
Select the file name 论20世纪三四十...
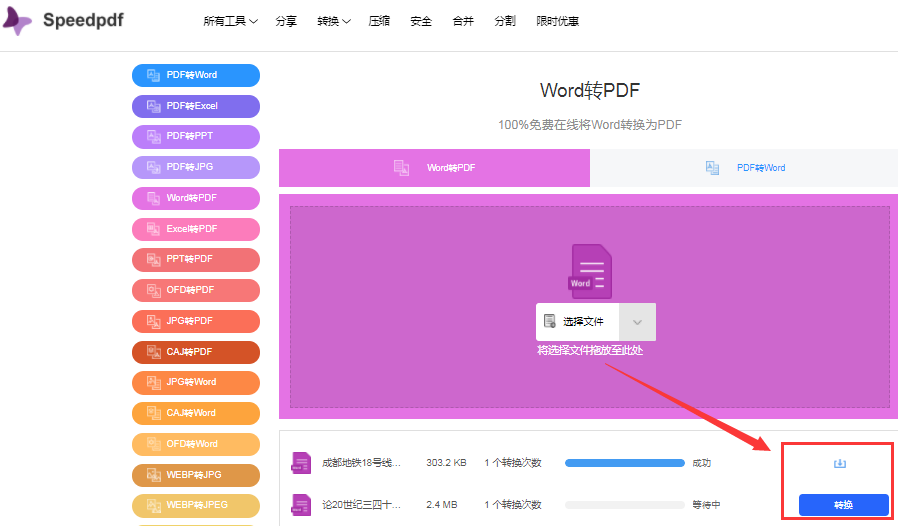tap(361, 505)
